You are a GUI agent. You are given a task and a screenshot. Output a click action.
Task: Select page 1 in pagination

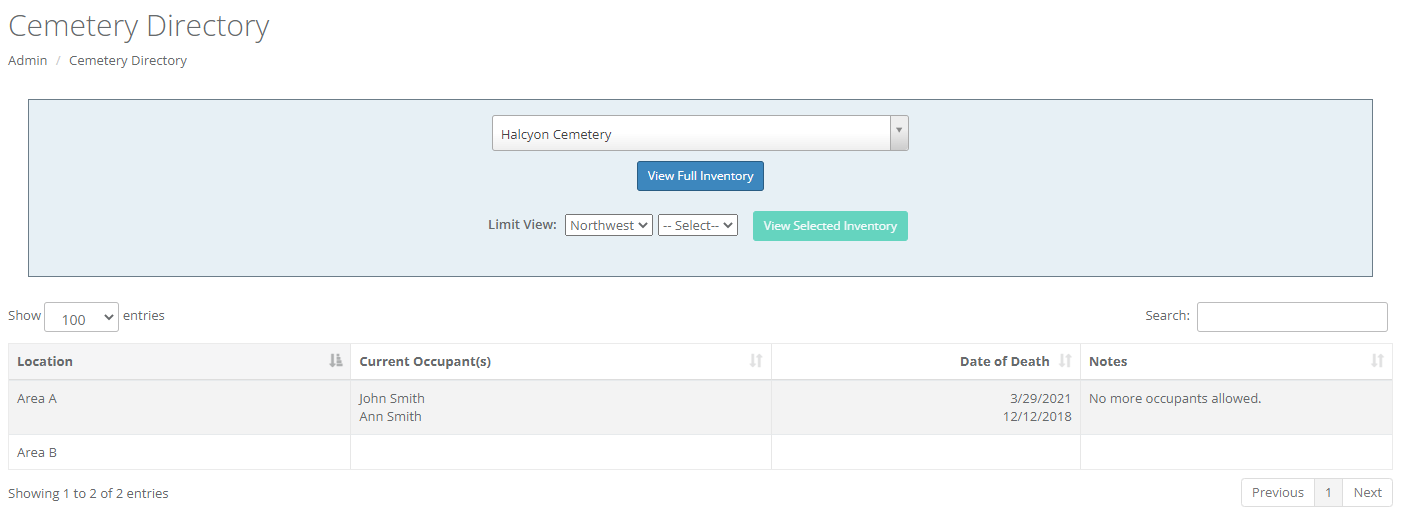point(1328,493)
